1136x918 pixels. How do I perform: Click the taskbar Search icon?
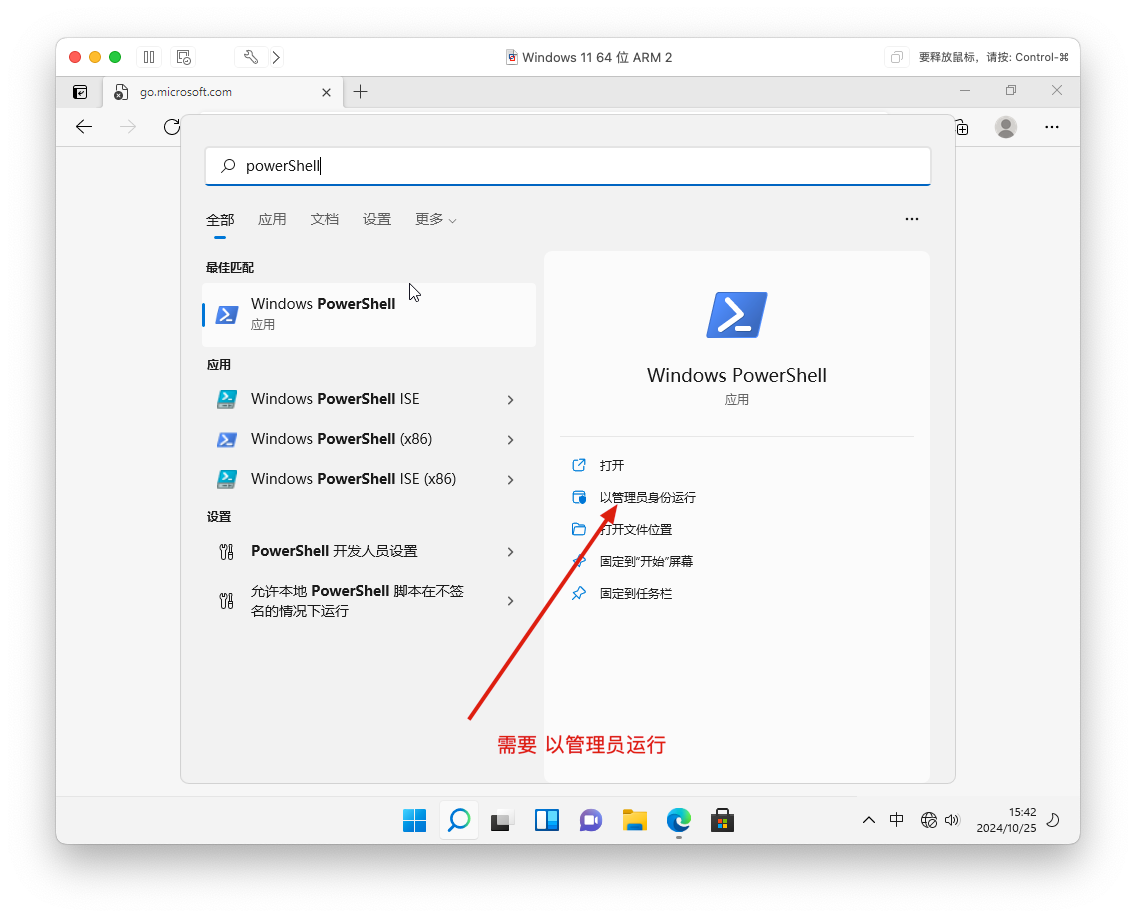459,821
